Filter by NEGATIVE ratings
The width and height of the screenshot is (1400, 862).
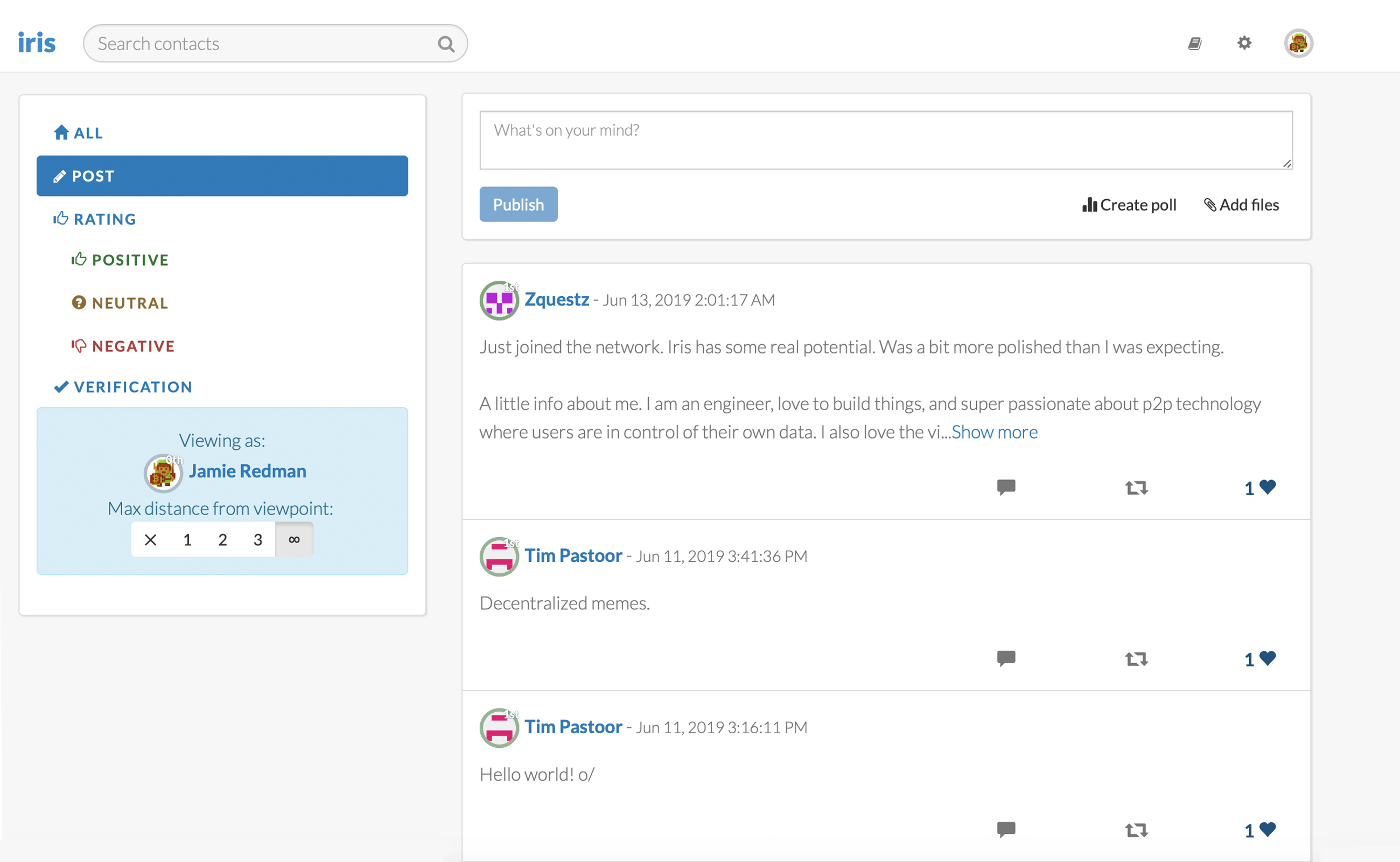[123, 346]
